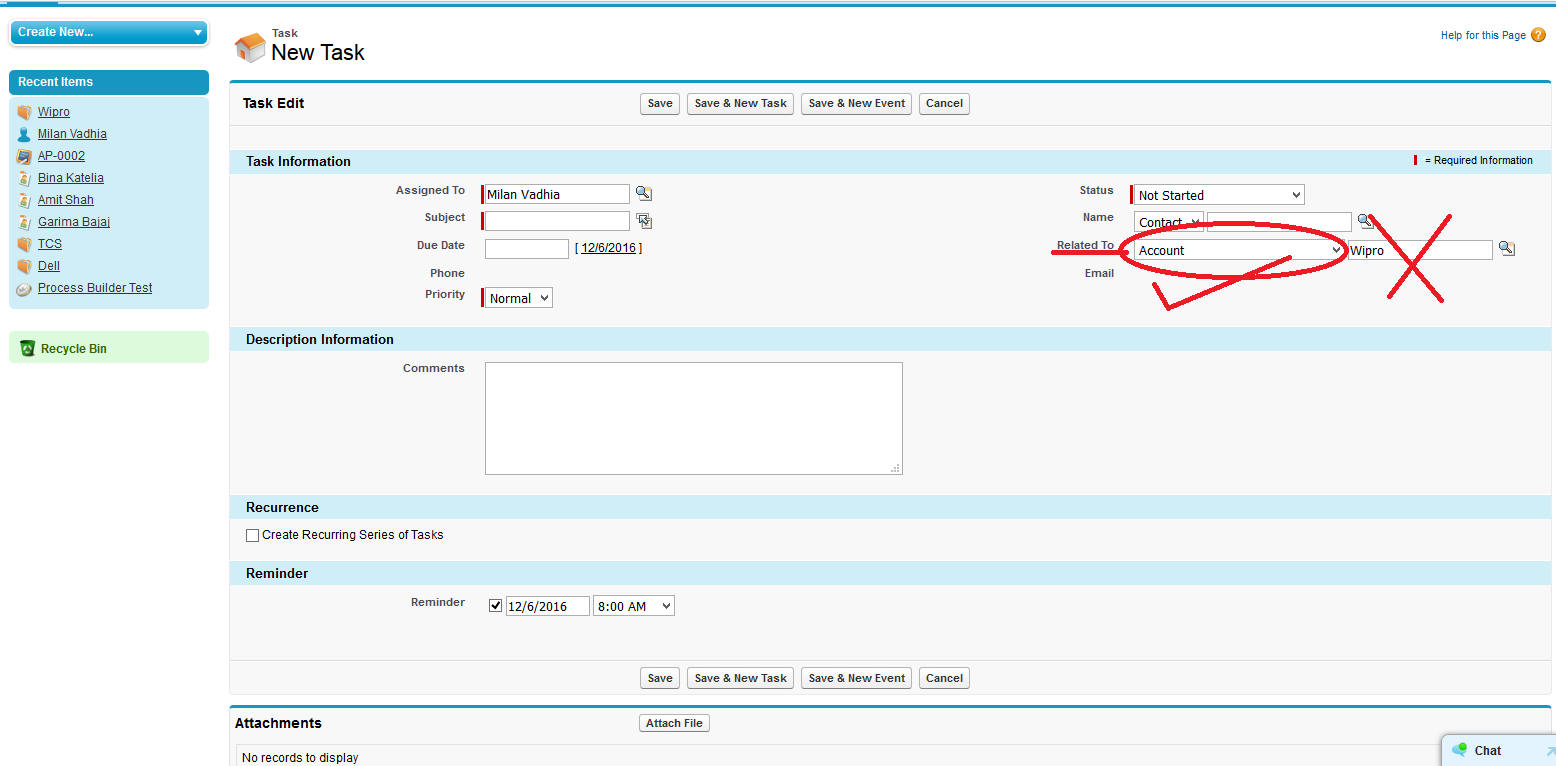Open AP-0002 link in Recent Items
1556x766 pixels.
(61, 156)
